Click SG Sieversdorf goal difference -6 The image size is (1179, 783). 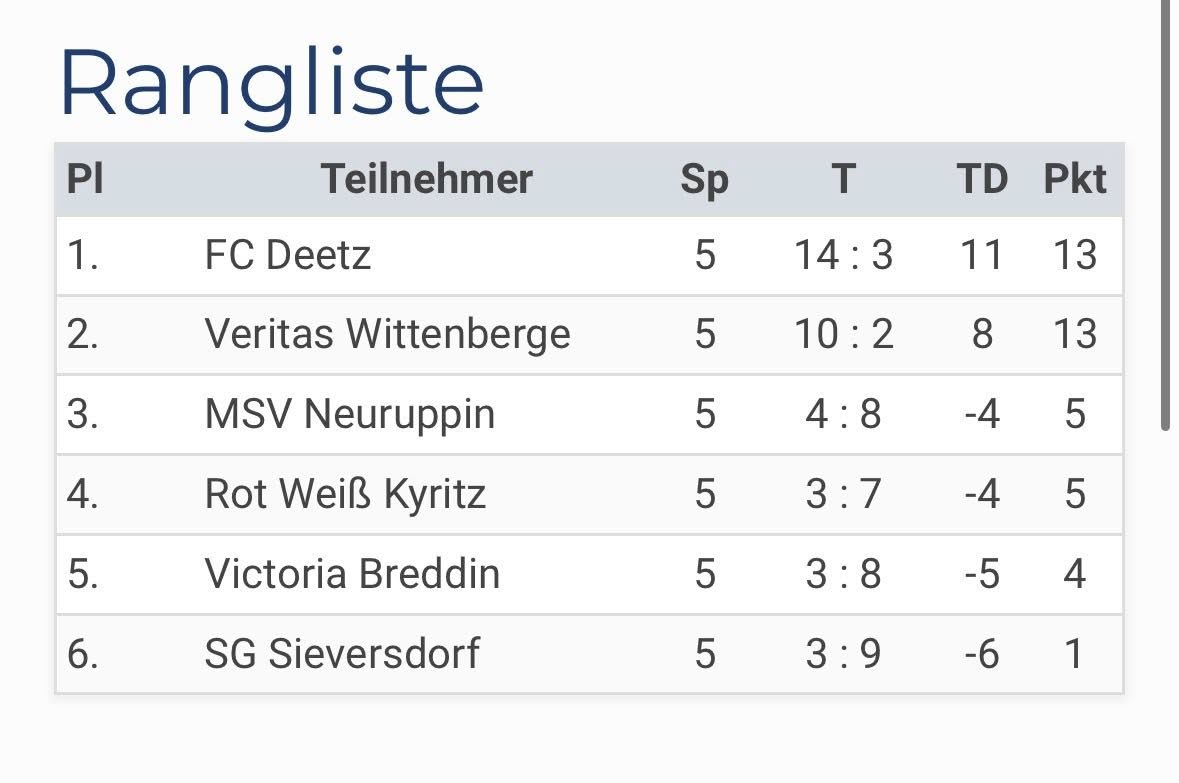[x=982, y=654]
